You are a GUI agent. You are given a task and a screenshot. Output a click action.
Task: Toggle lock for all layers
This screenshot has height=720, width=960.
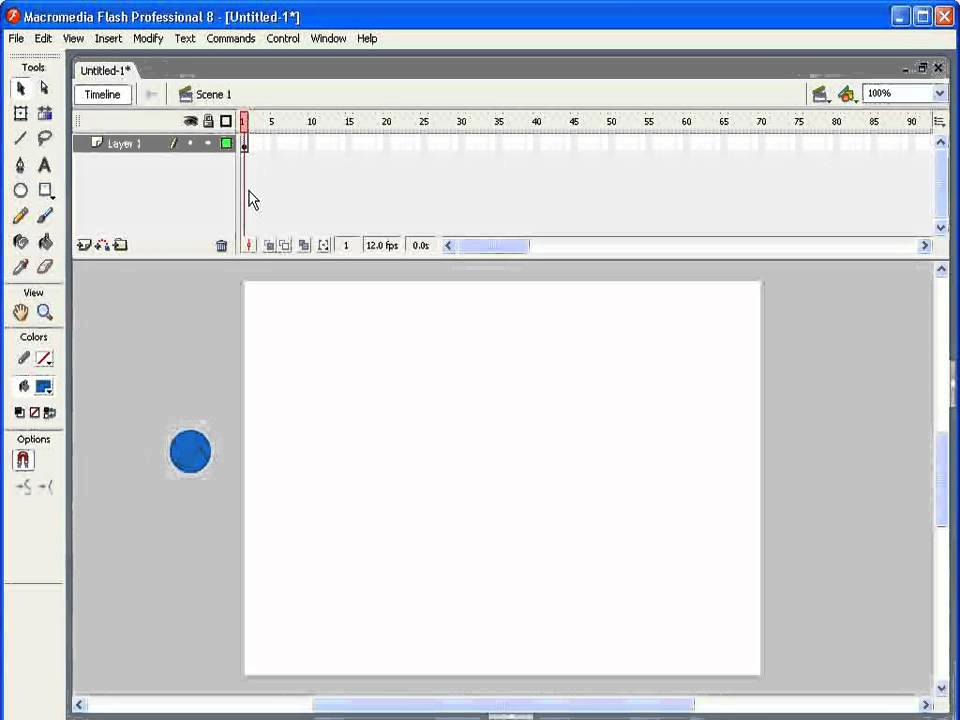(208, 121)
